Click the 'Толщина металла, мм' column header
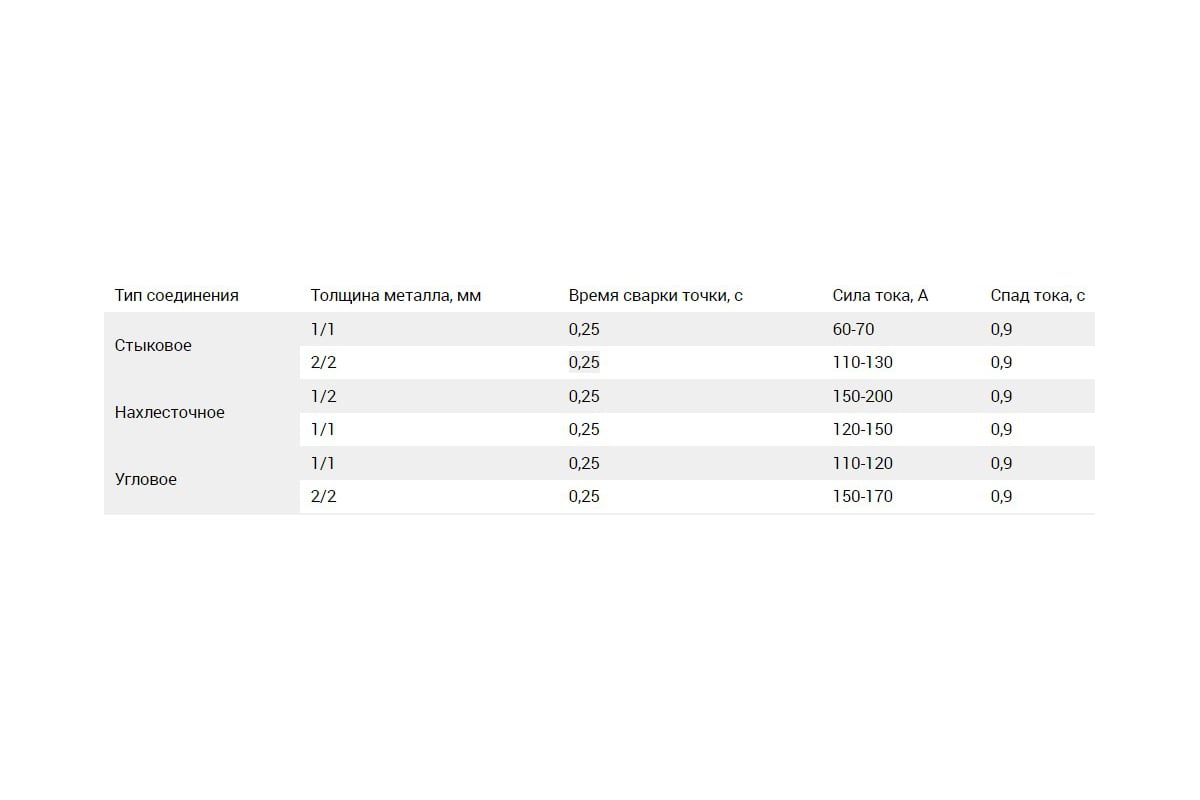The image size is (1200, 800). coord(396,295)
